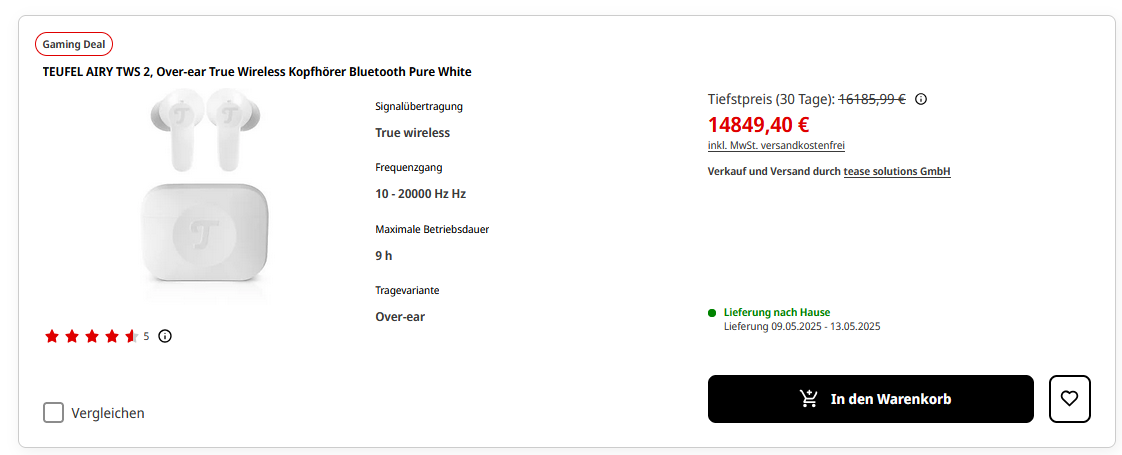
Task: Open tease solutions GmbH seller link
Action: pyautogui.click(x=897, y=172)
